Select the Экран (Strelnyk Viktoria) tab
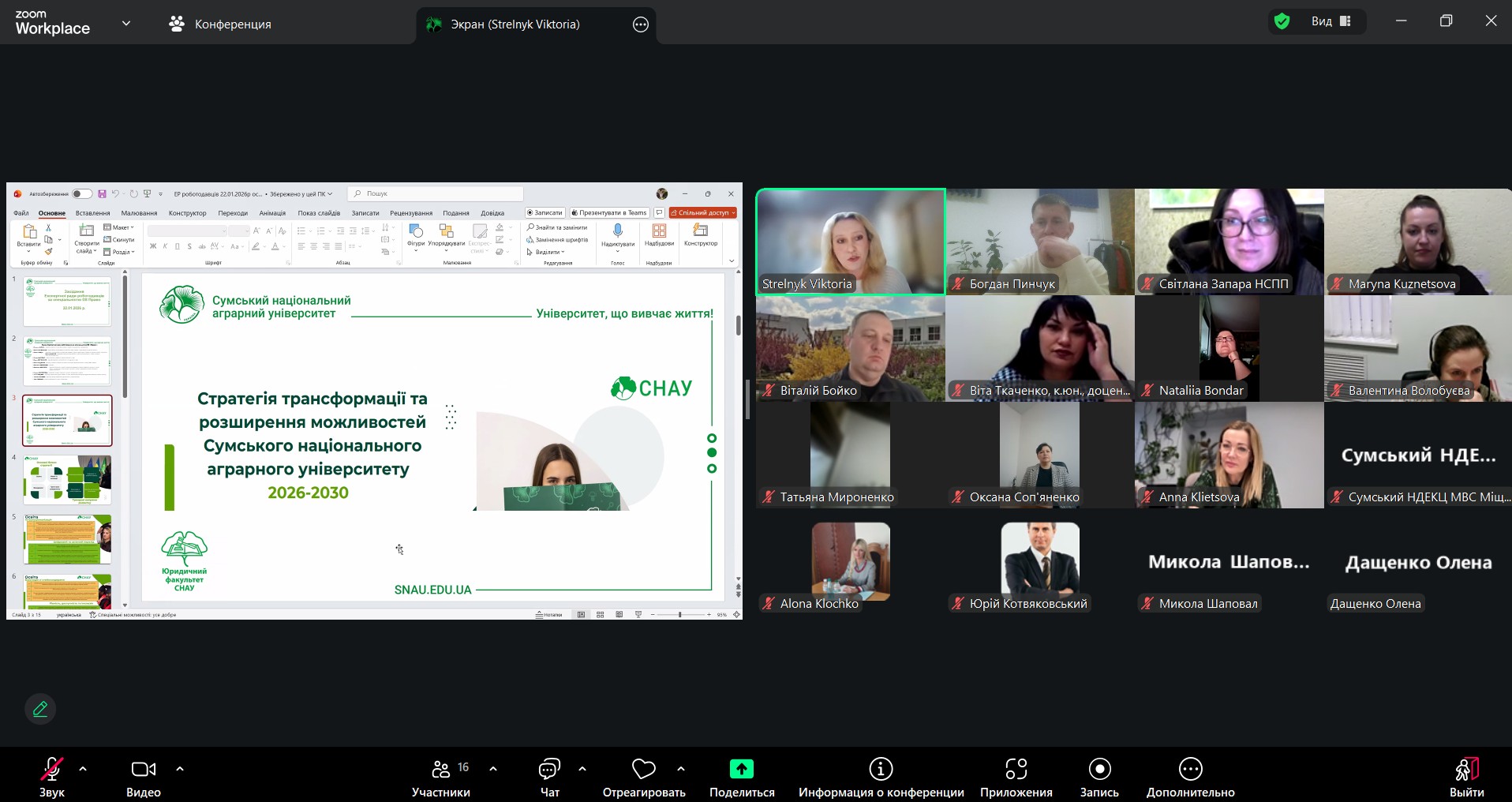The height and width of the screenshot is (802, 1512). 515,24
